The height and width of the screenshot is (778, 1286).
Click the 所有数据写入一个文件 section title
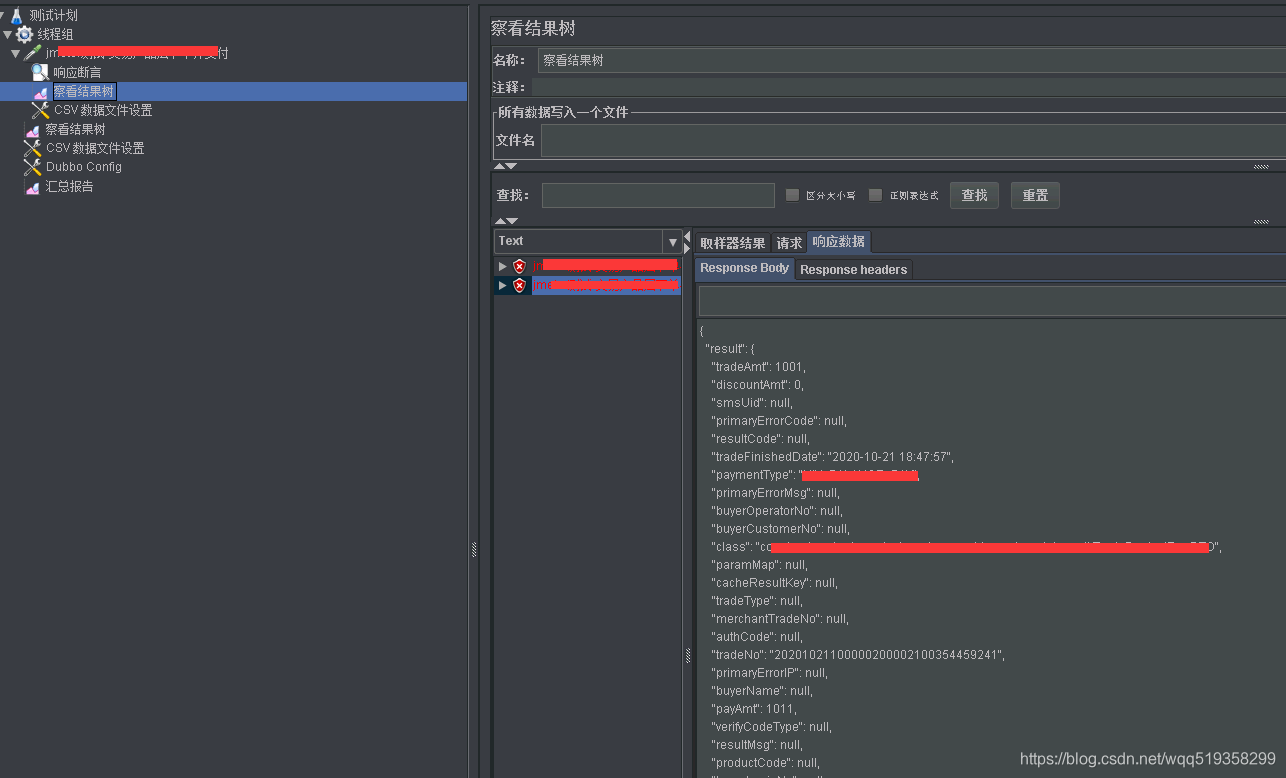pyautogui.click(x=563, y=112)
